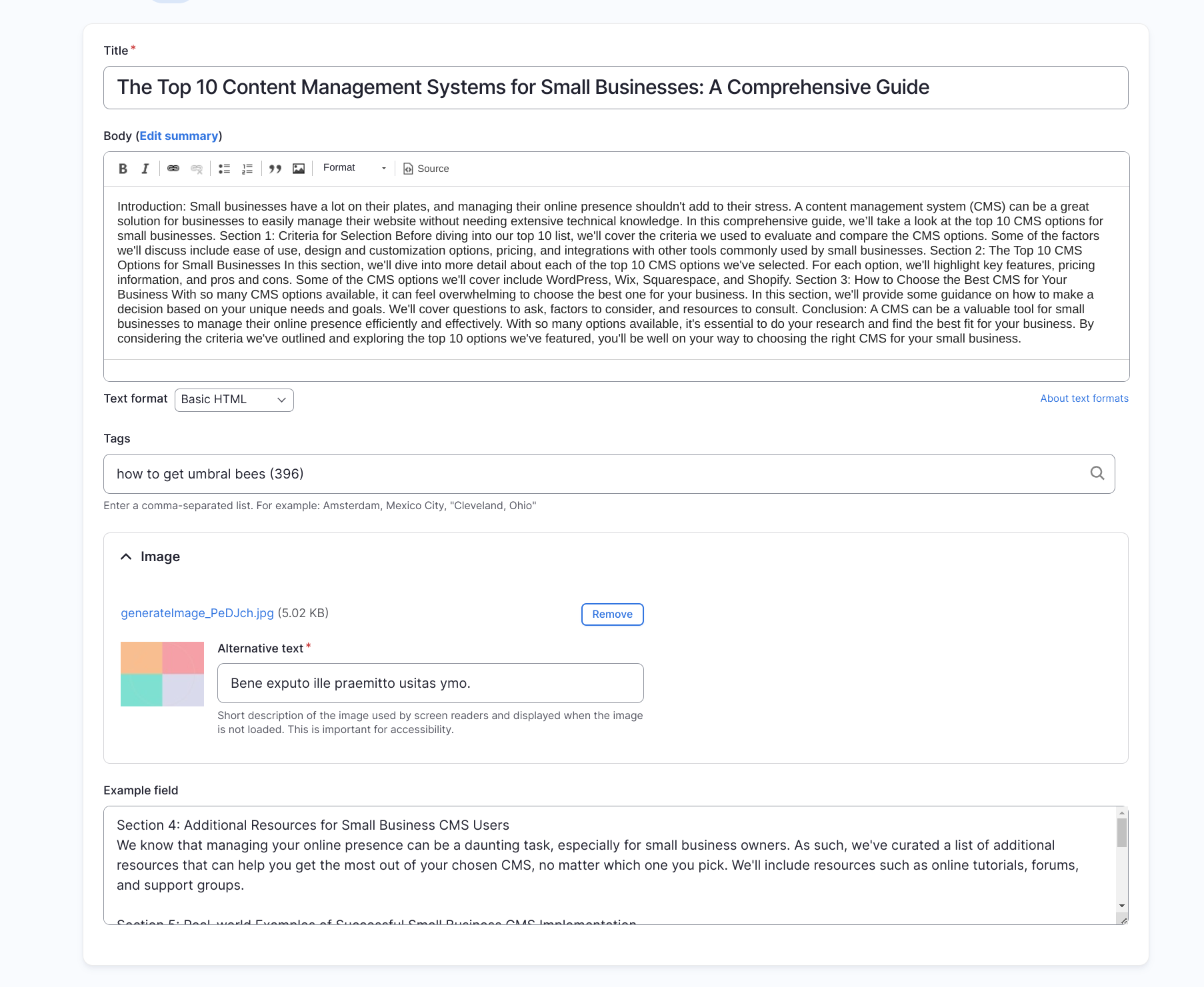Click the unlink icon in toolbar
This screenshot has width=1204, height=987.
tap(197, 169)
